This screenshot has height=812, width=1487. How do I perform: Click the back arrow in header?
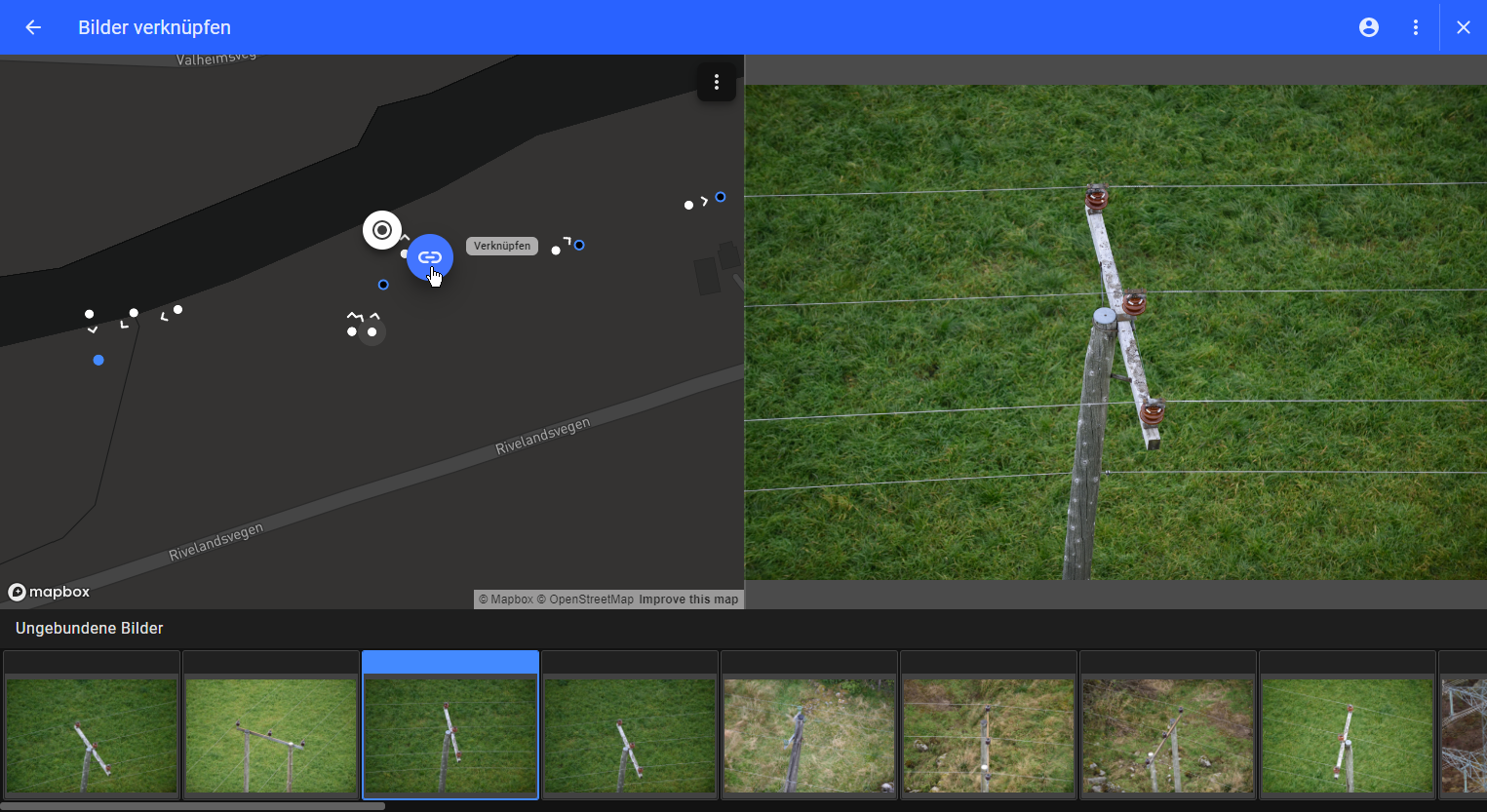click(x=33, y=27)
